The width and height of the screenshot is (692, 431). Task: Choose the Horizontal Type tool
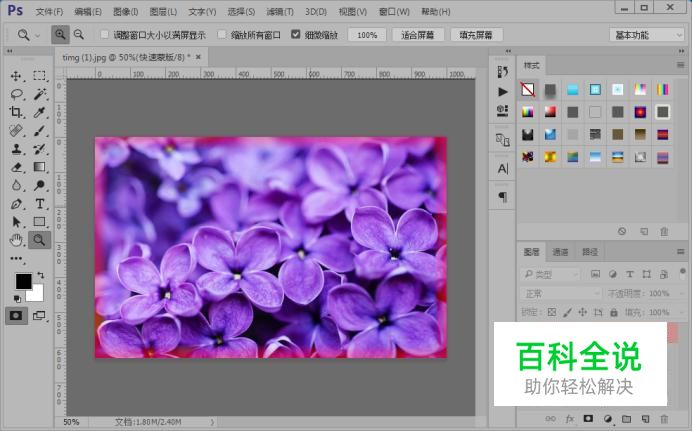click(x=40, y=204)
